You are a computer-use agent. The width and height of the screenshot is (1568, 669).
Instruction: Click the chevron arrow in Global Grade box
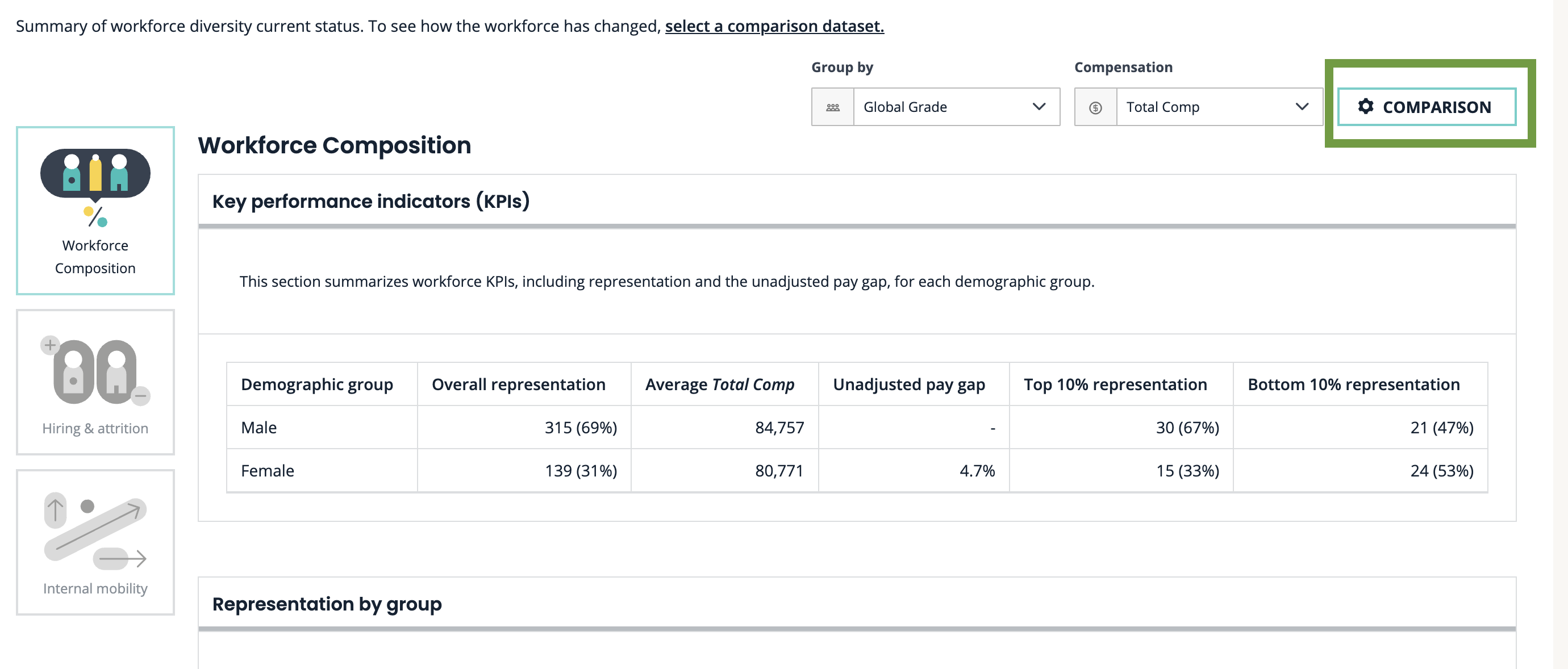(x=1039, y=107)
